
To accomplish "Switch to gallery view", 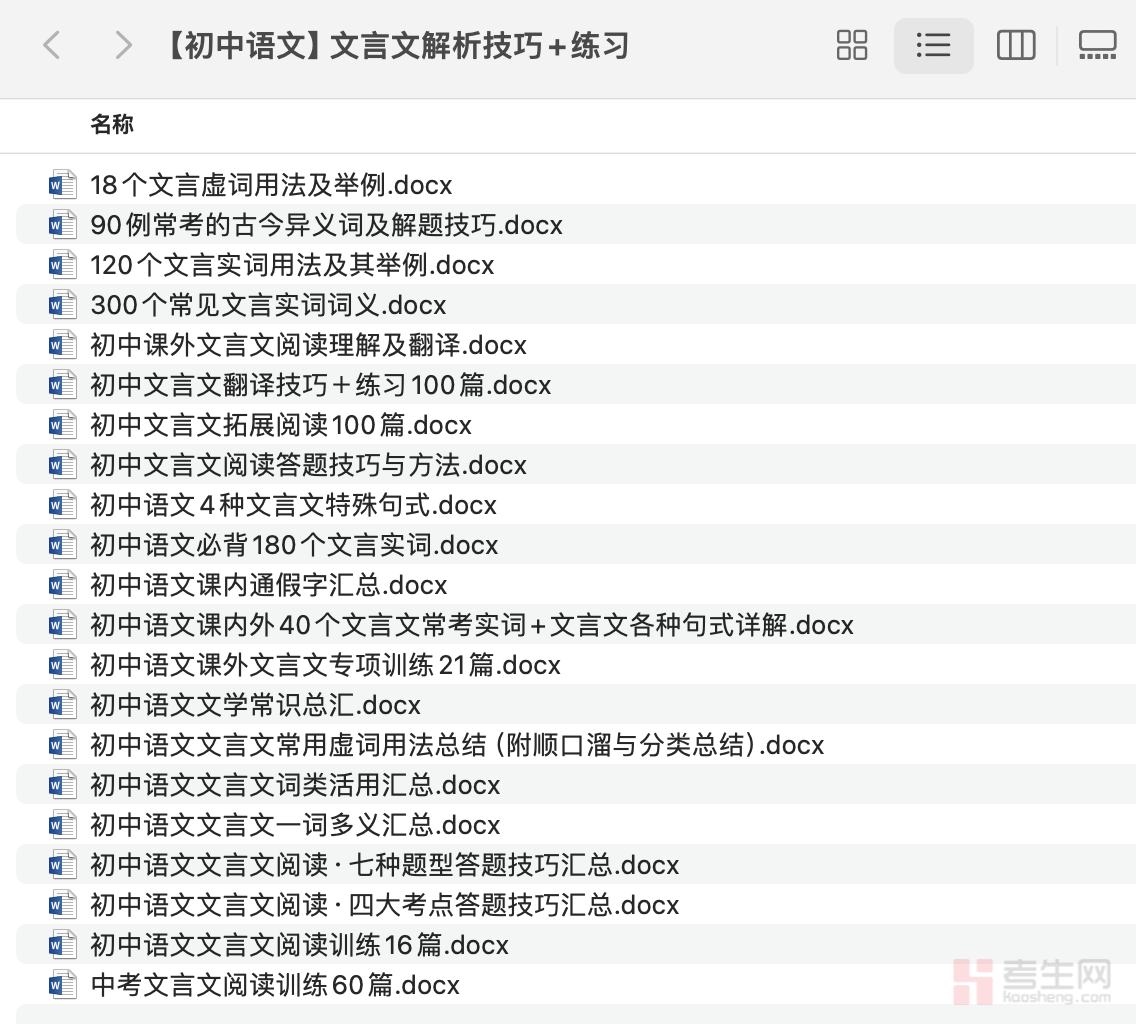I will 1097,45.
